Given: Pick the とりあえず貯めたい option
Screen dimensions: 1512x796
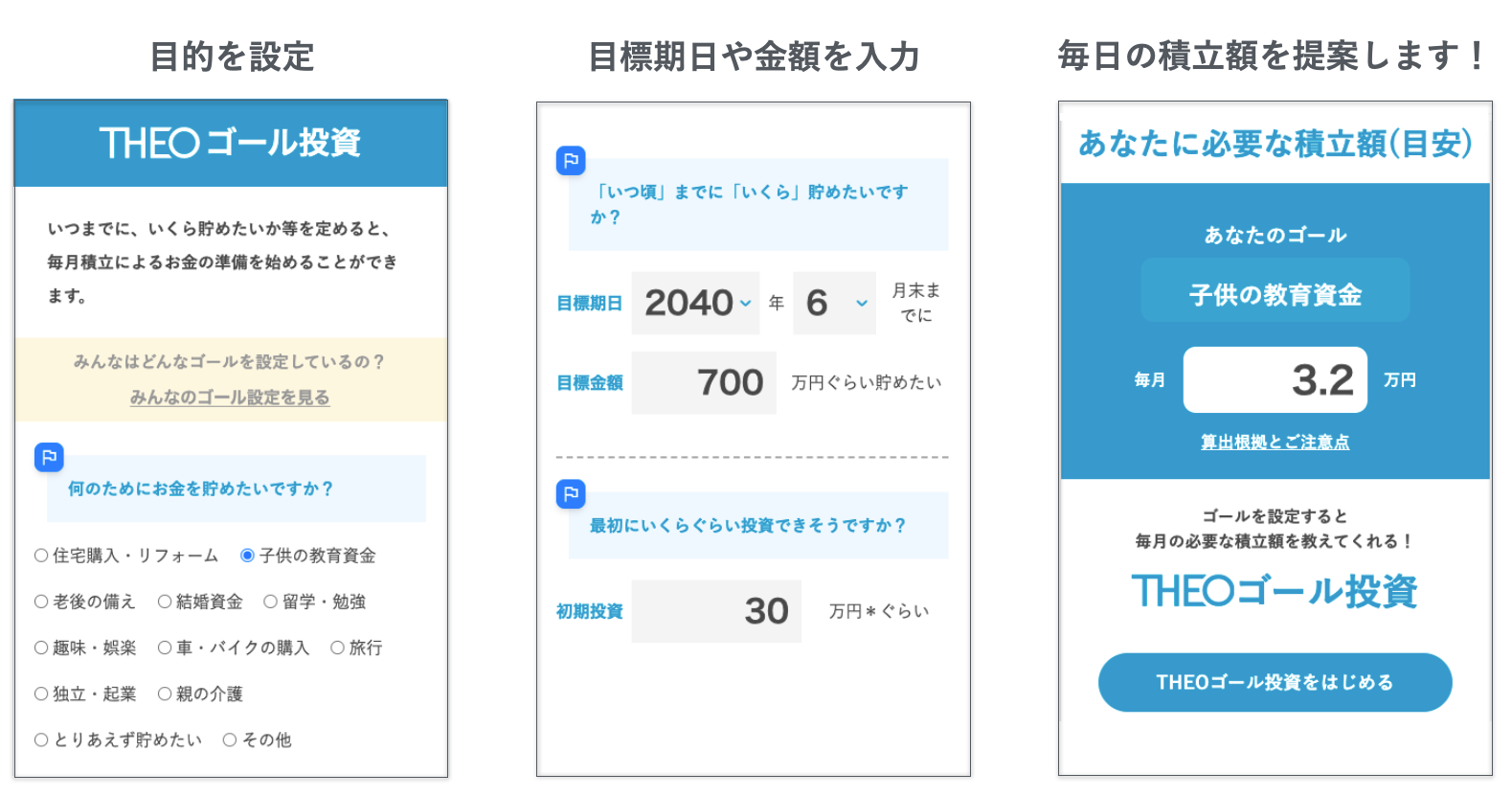Looking at the screenshot, I should click(41, 739).
